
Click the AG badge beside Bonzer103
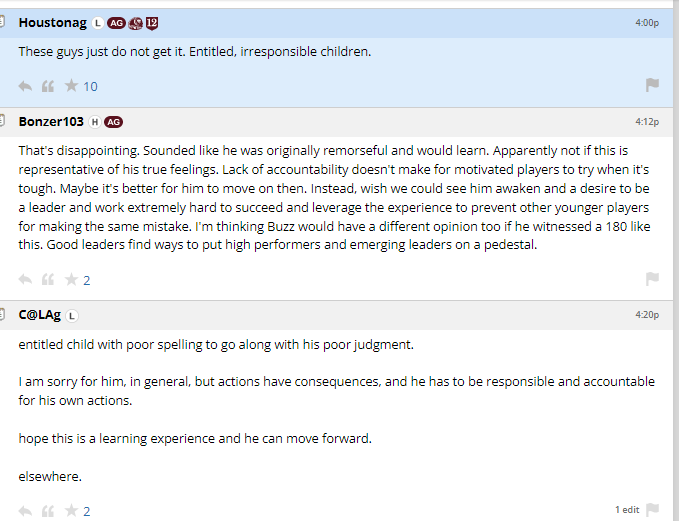click(x=113, y=122)
